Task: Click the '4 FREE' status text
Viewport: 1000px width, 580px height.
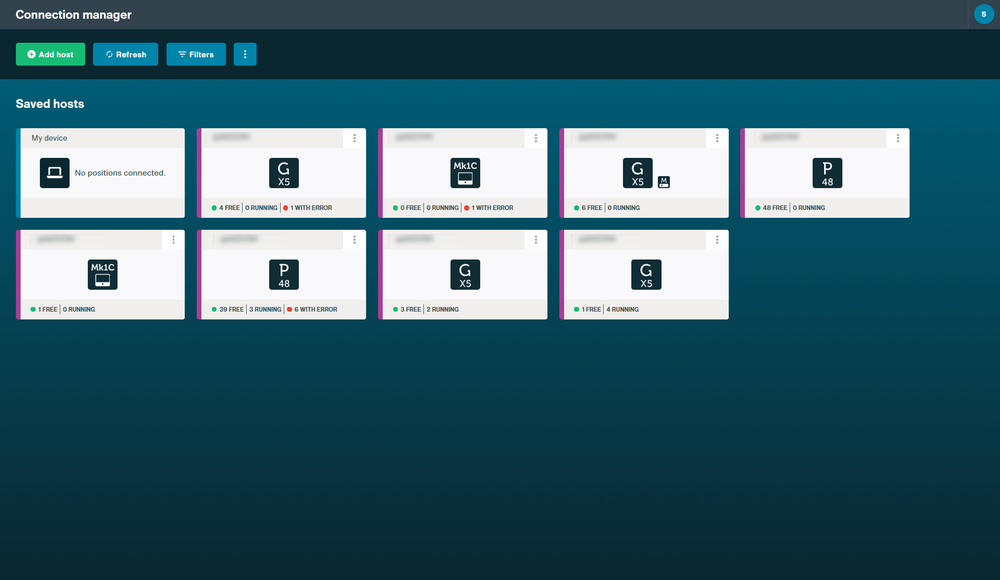Action: click(x=230, y=208)
